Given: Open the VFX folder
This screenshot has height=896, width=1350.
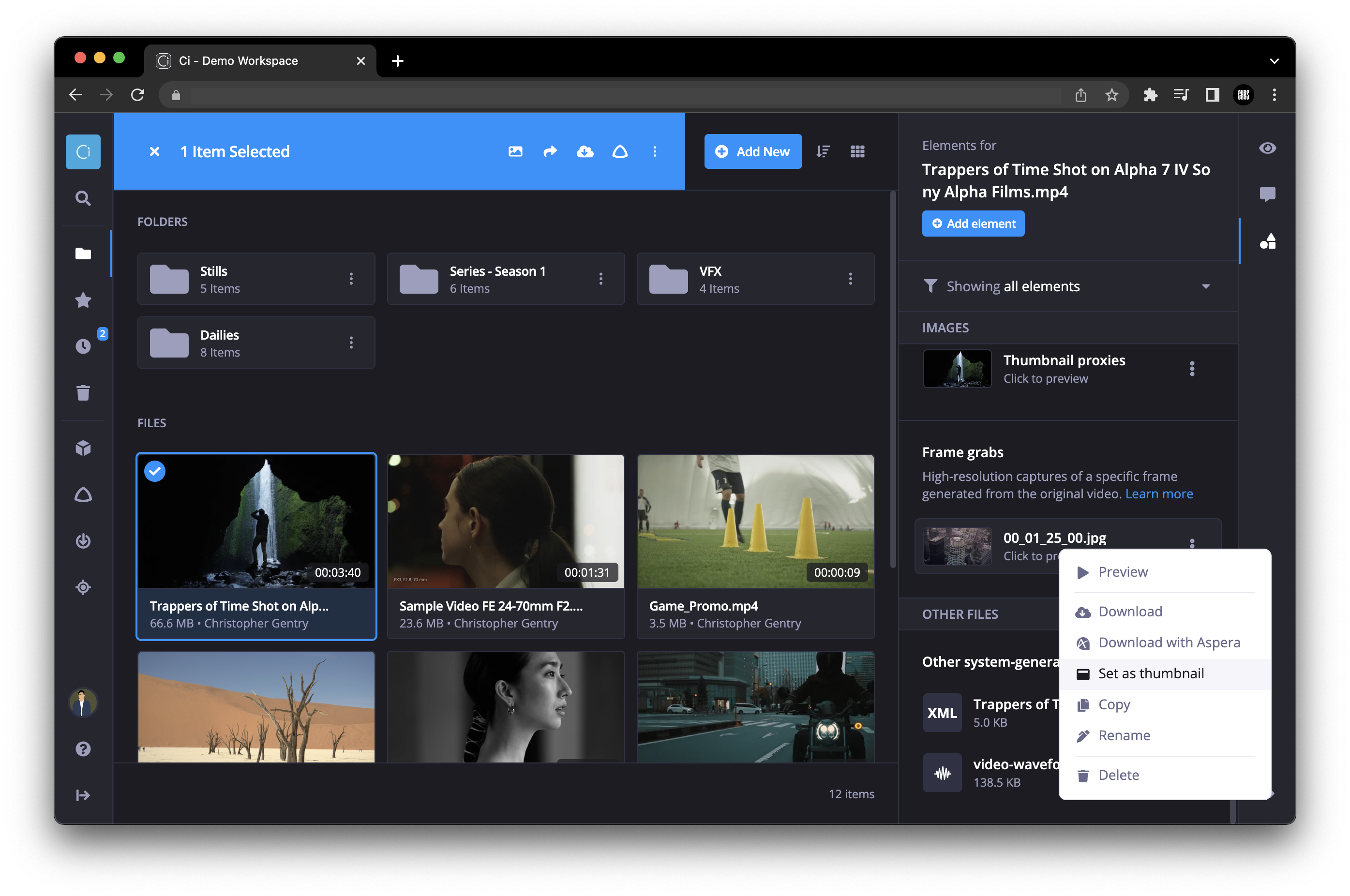Looking at the screenshot, I should (x=755, y=279).
